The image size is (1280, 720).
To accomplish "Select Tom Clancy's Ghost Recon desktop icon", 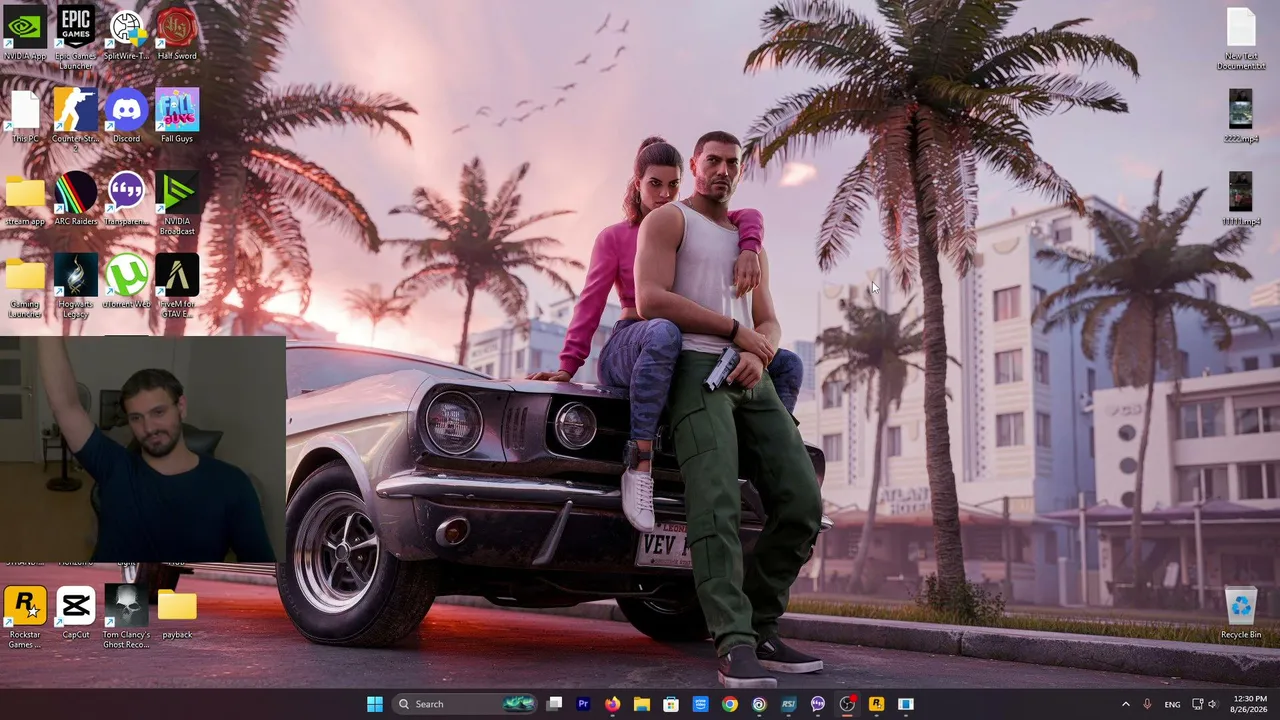I will click(126, 618).
